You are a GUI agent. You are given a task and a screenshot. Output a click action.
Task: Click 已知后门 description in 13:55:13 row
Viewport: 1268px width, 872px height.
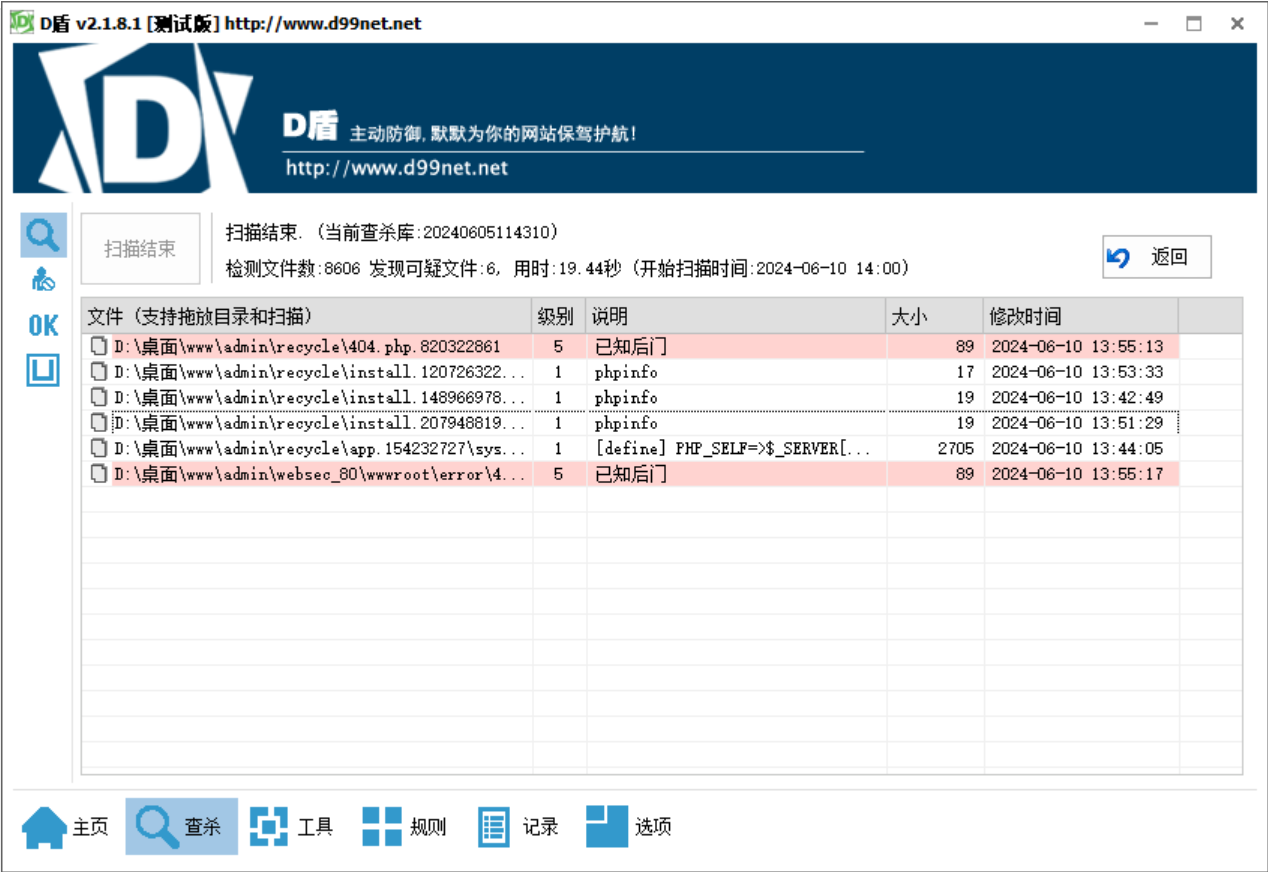[630, 347]
